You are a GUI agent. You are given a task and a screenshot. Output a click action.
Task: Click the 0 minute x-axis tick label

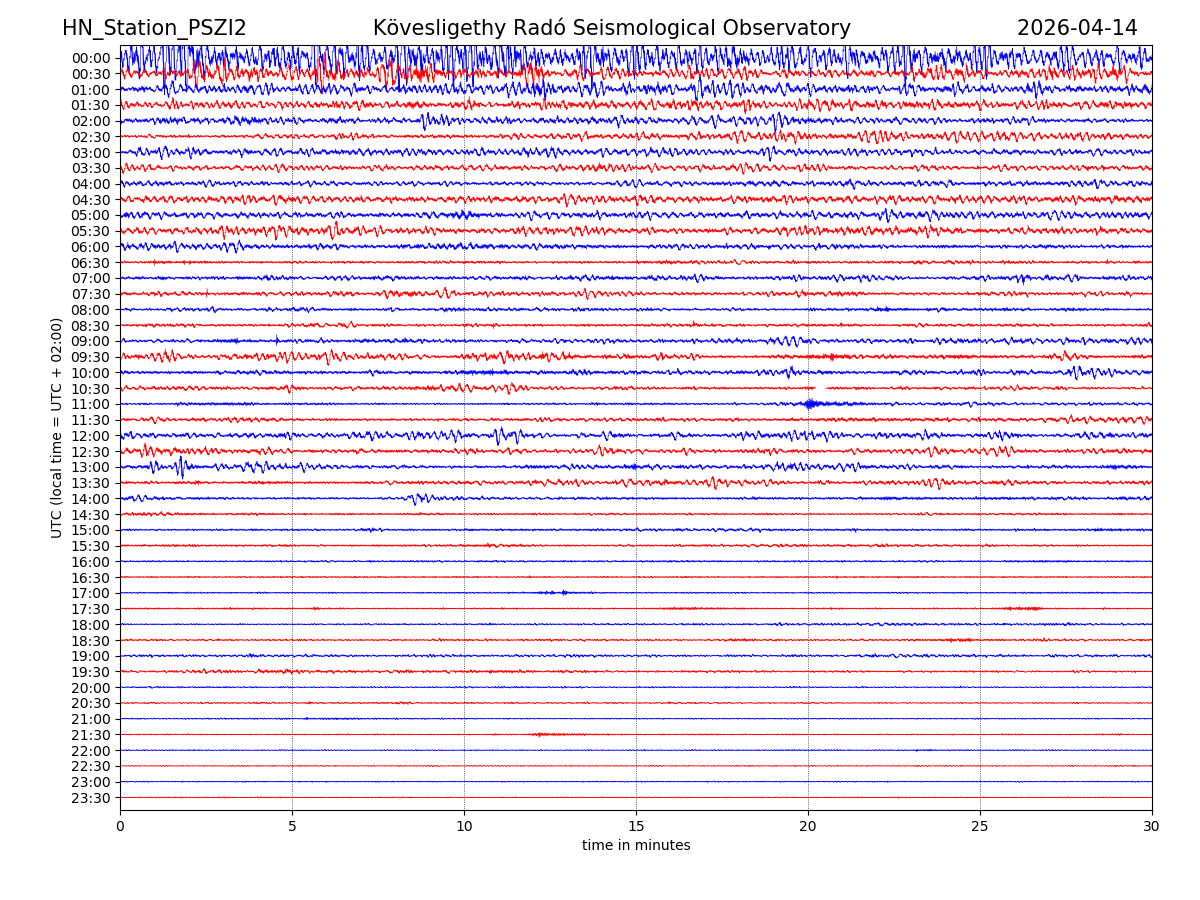[120, 827]
